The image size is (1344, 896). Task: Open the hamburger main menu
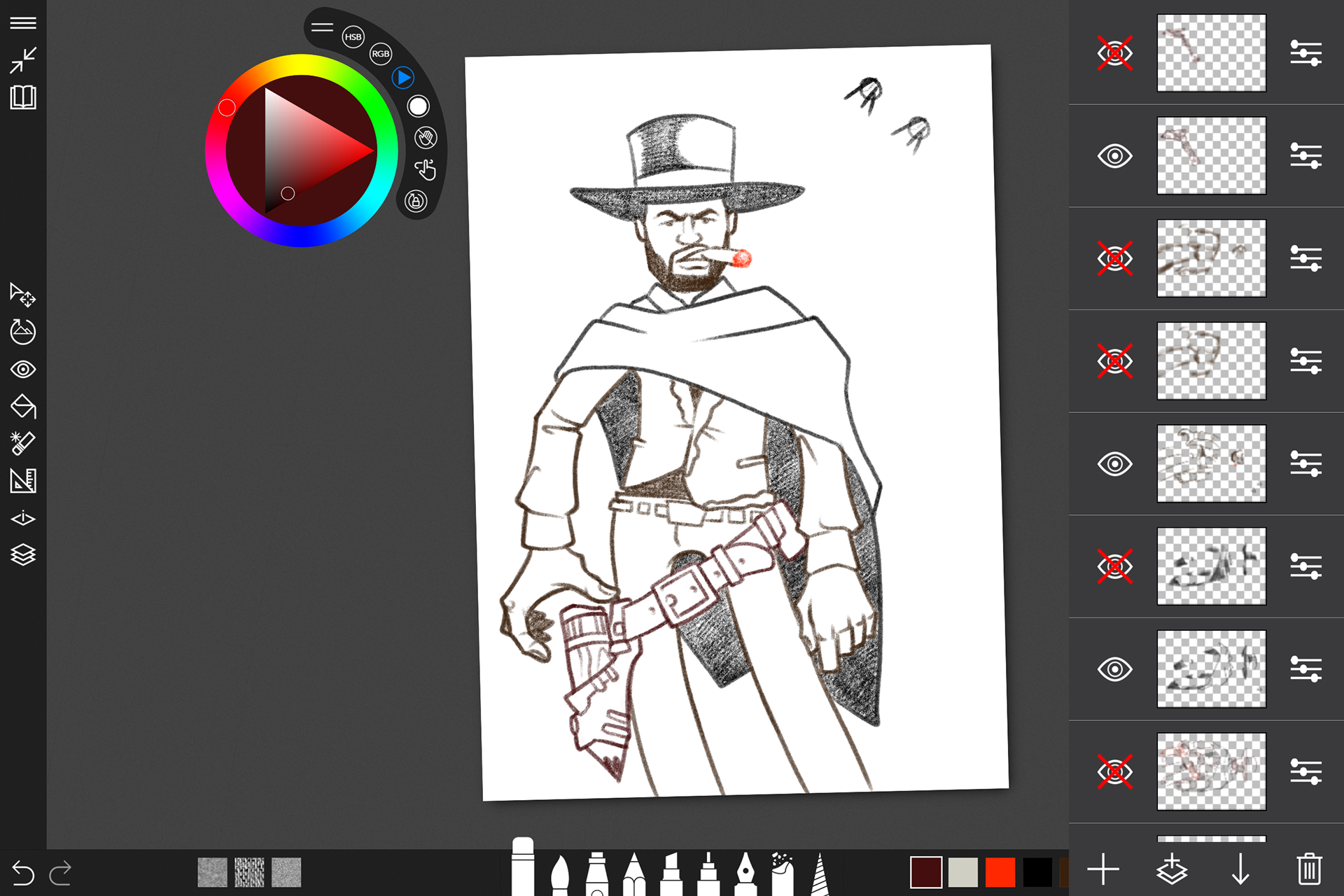23,23
